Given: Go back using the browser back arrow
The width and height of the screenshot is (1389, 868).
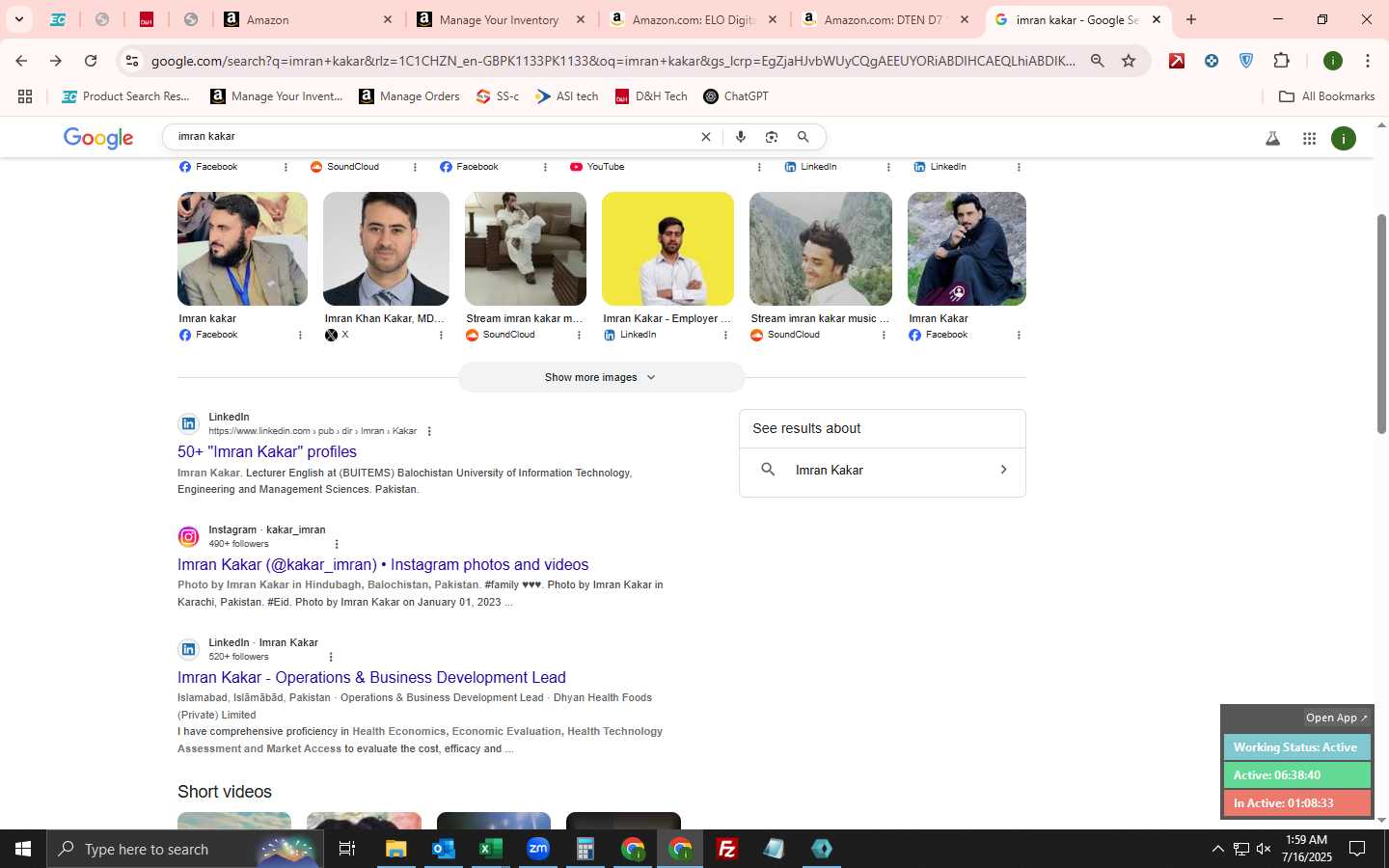Looking at the screenshot, I should (x=21, y=61).
